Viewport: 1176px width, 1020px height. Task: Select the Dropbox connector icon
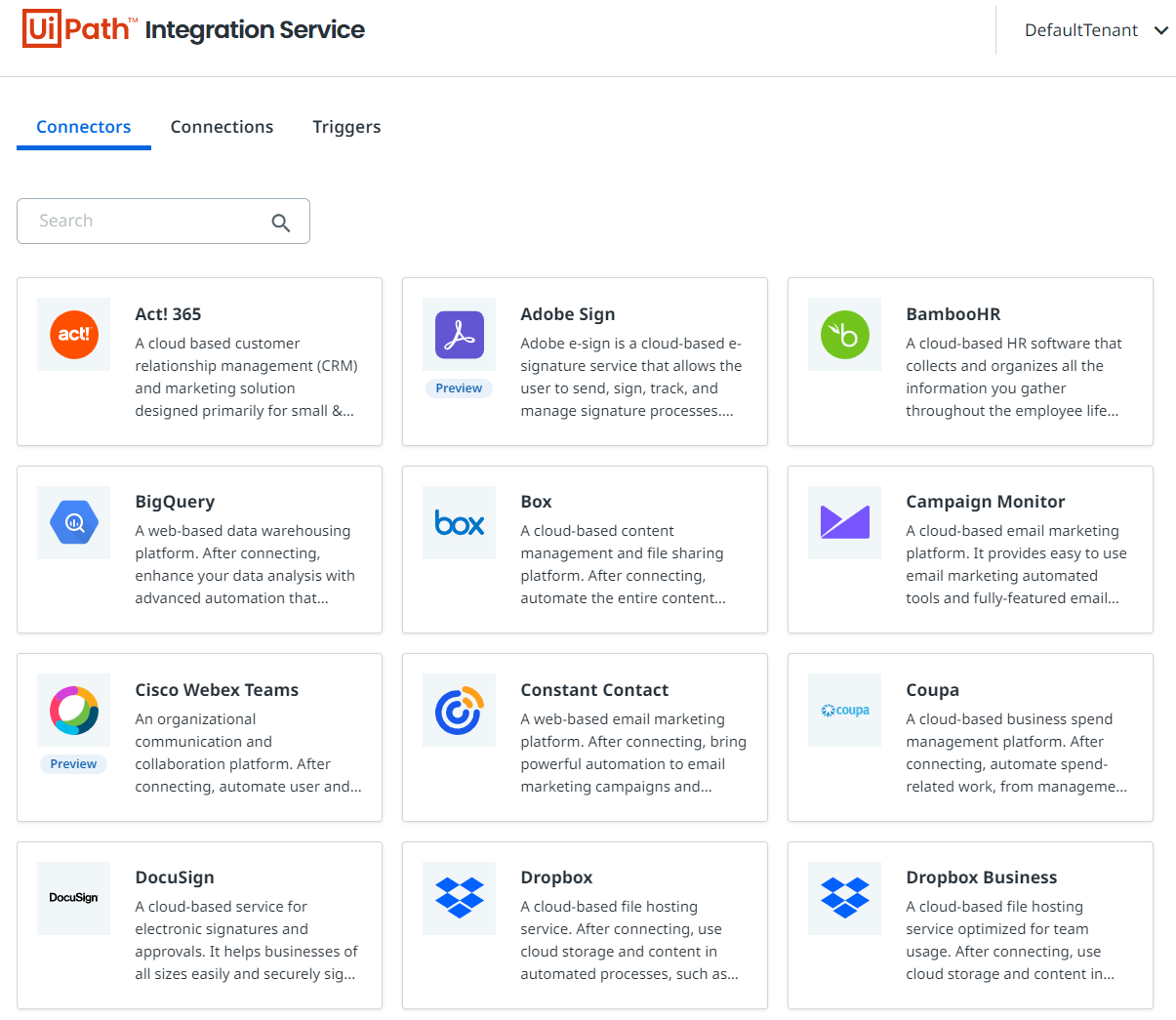460,898
